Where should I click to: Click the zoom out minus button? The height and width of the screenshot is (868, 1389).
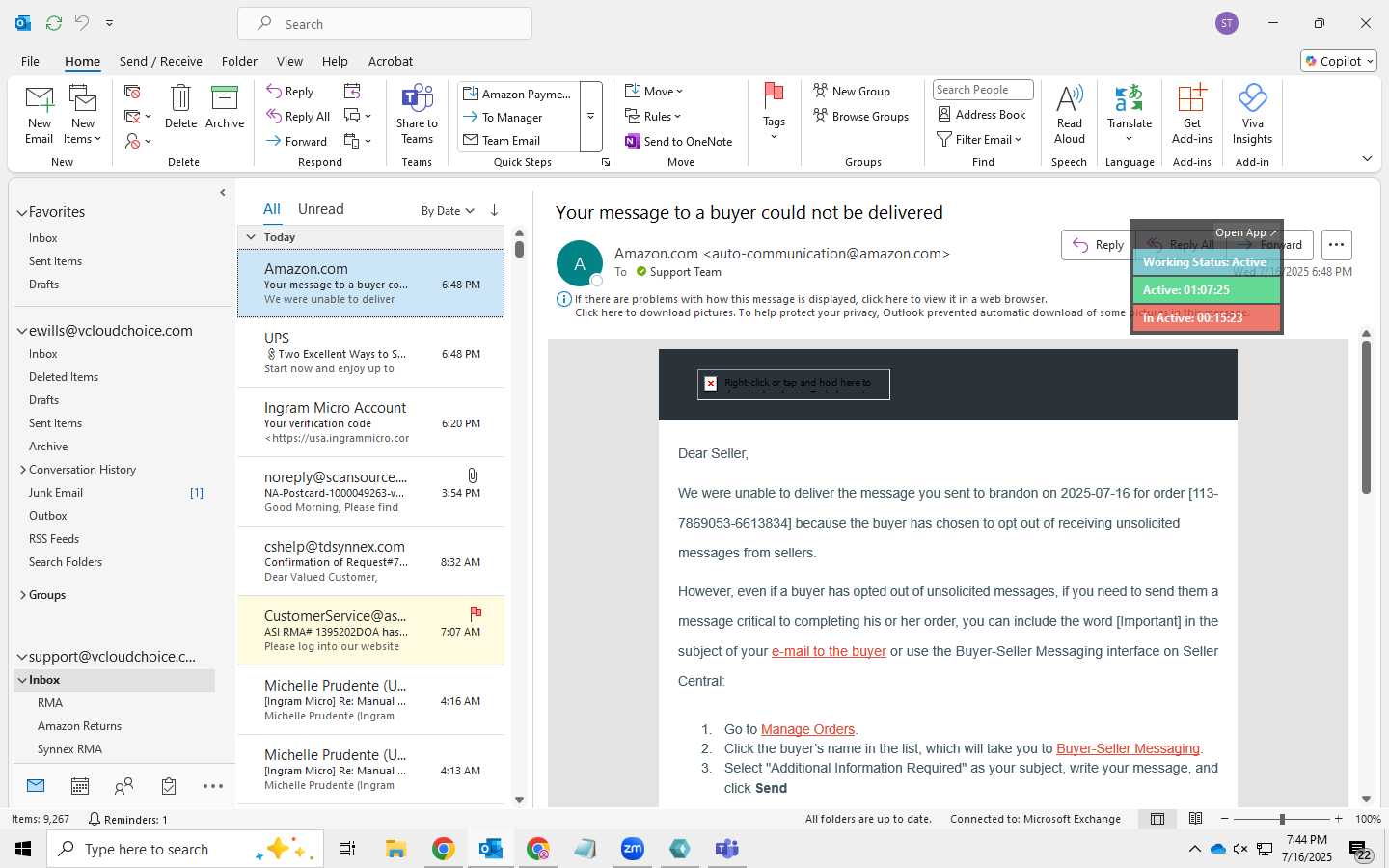[x=1225, y=819]
